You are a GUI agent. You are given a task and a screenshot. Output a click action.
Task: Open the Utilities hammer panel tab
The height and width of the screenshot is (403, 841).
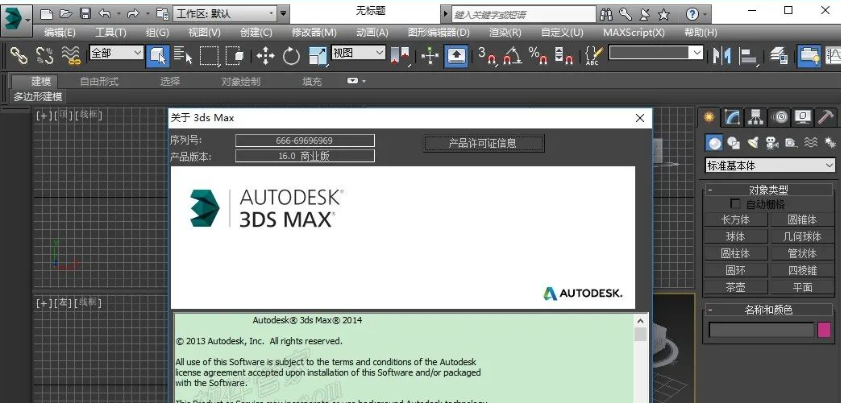point(825,116)
